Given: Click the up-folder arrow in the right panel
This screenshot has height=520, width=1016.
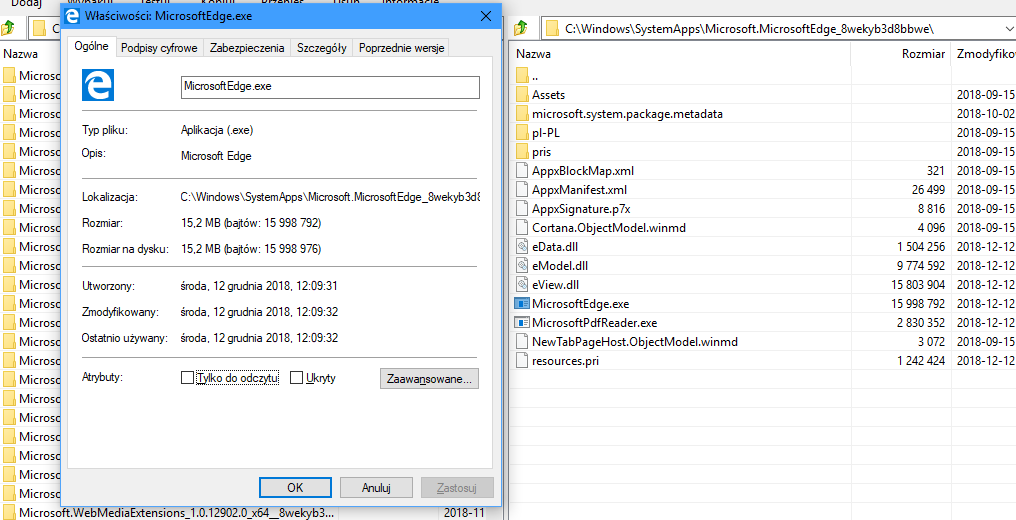Looking at the screenshot, I should click(x=522, y=28).
